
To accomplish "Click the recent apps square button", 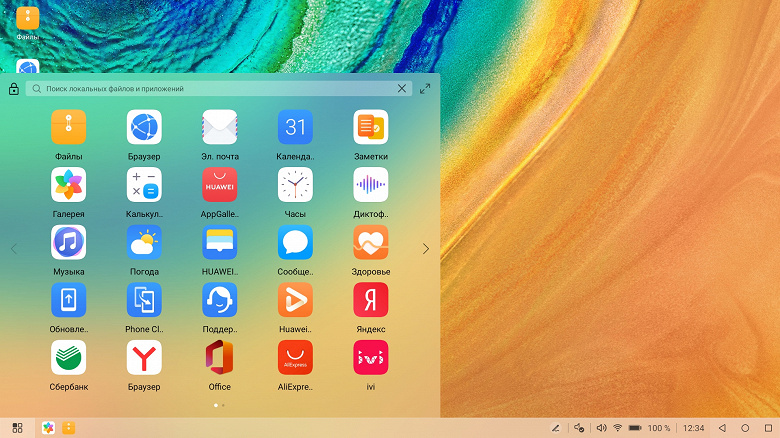I will (x=769, y=428).
